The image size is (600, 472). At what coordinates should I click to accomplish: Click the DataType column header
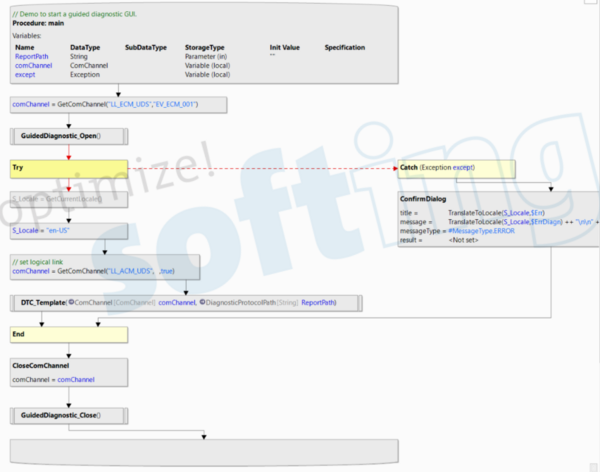85,47
